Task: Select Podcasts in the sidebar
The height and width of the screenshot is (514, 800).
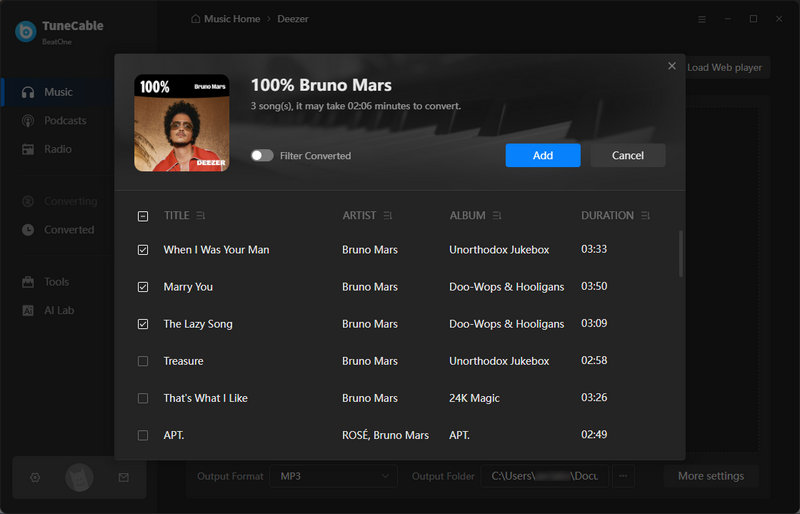Action: (65, 121)
